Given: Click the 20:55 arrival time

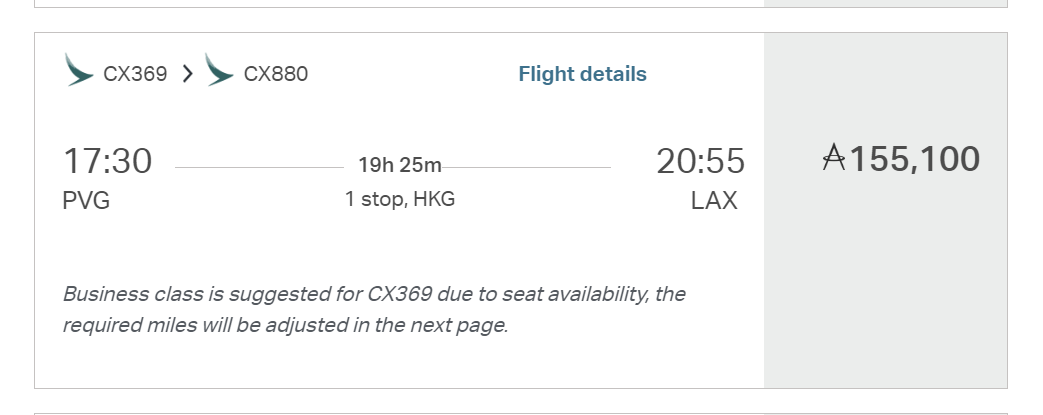Looking at the screenshot, I should point(700,161).
